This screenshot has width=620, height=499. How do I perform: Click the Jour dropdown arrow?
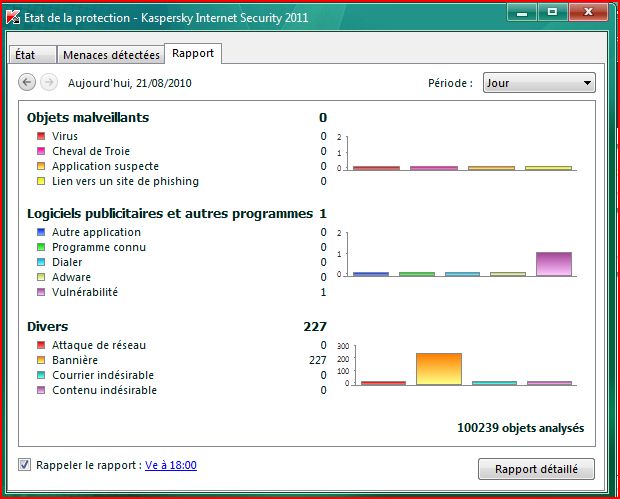pyautogui.click(x=587, y=83)
